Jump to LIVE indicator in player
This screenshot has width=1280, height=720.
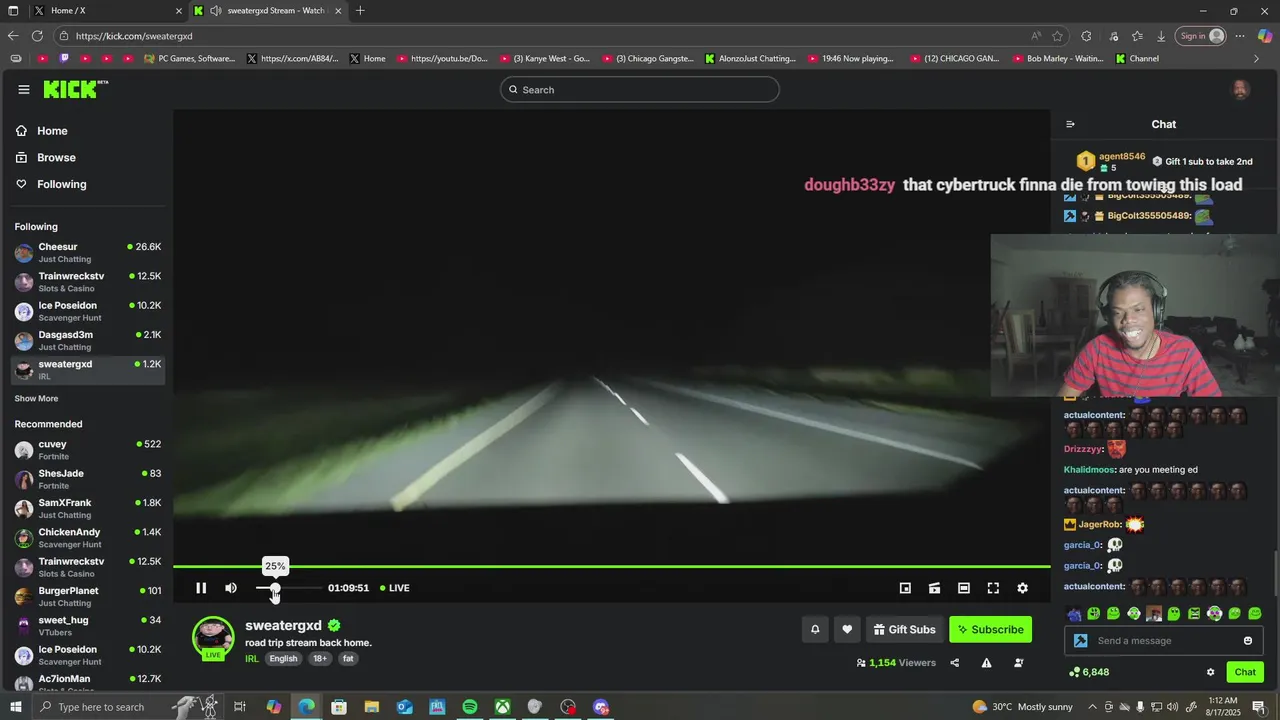(395, 588)
